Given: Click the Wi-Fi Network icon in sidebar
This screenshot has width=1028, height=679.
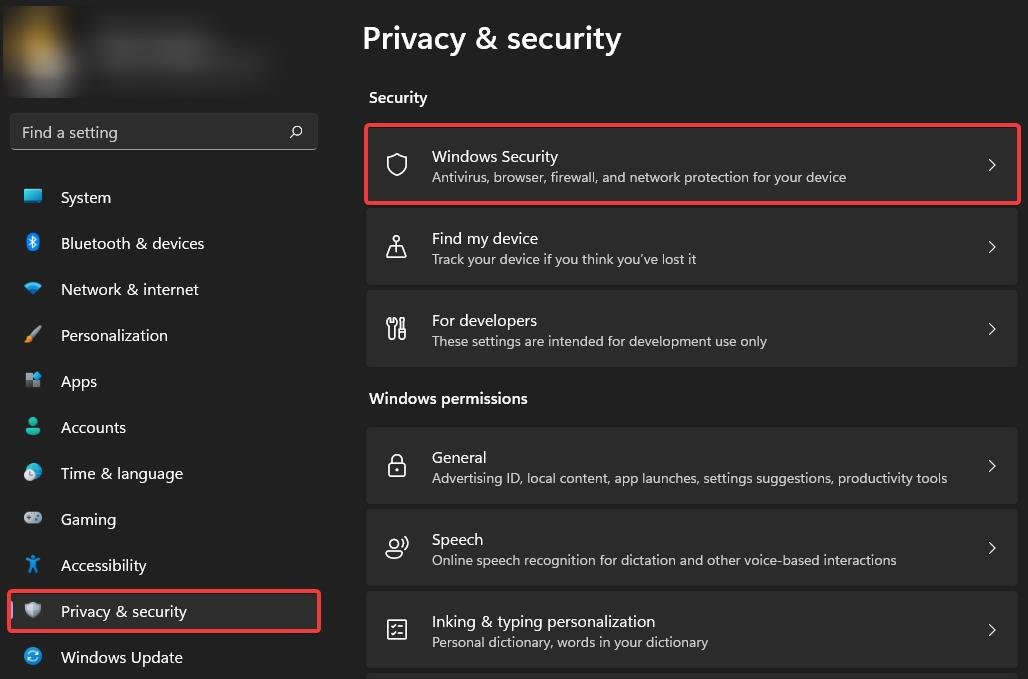Looking at the screenshot, I should [x=33, y=288].
